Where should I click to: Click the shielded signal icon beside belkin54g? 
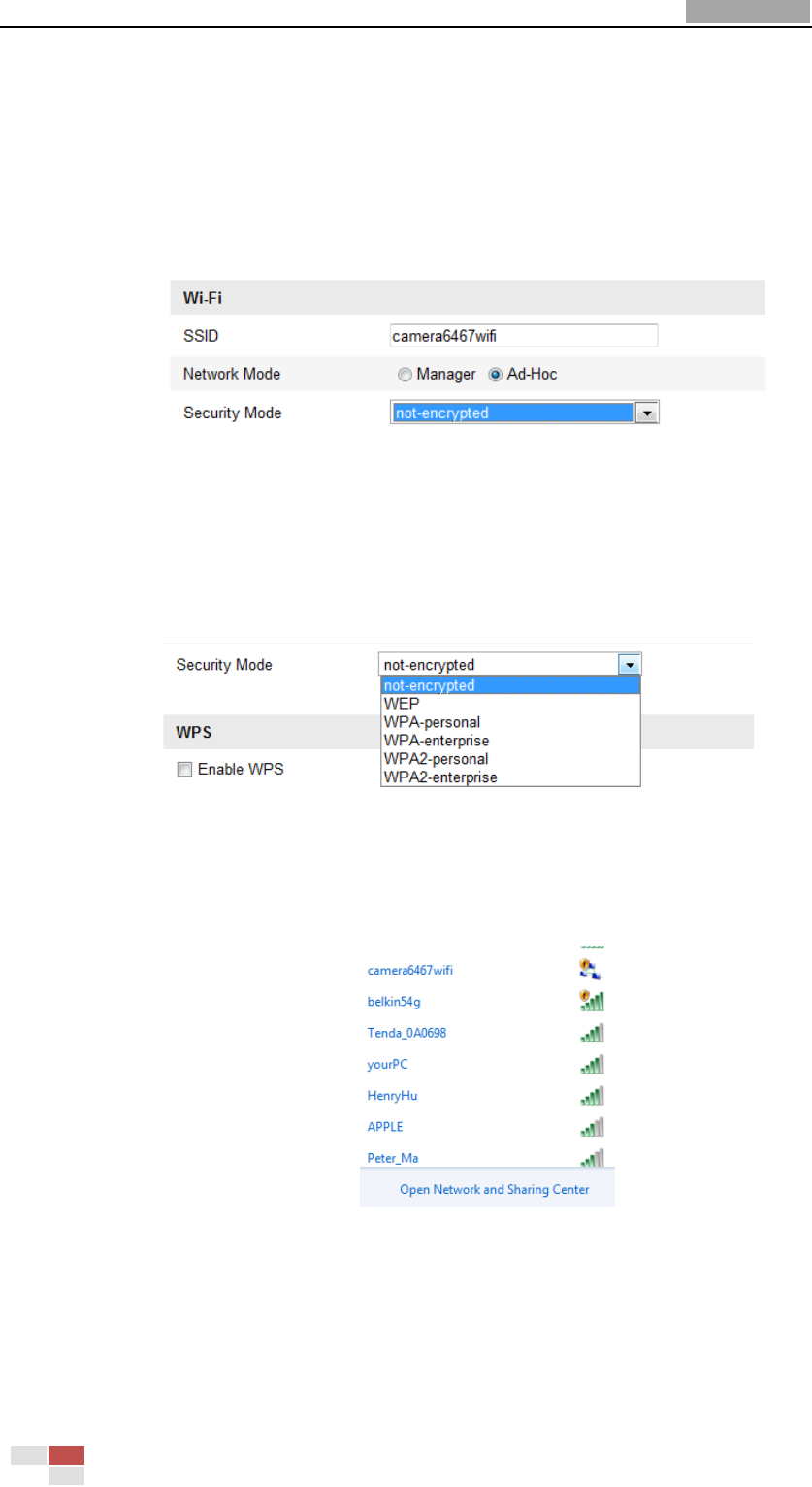pyautogui.click(x=592, y=1000)
